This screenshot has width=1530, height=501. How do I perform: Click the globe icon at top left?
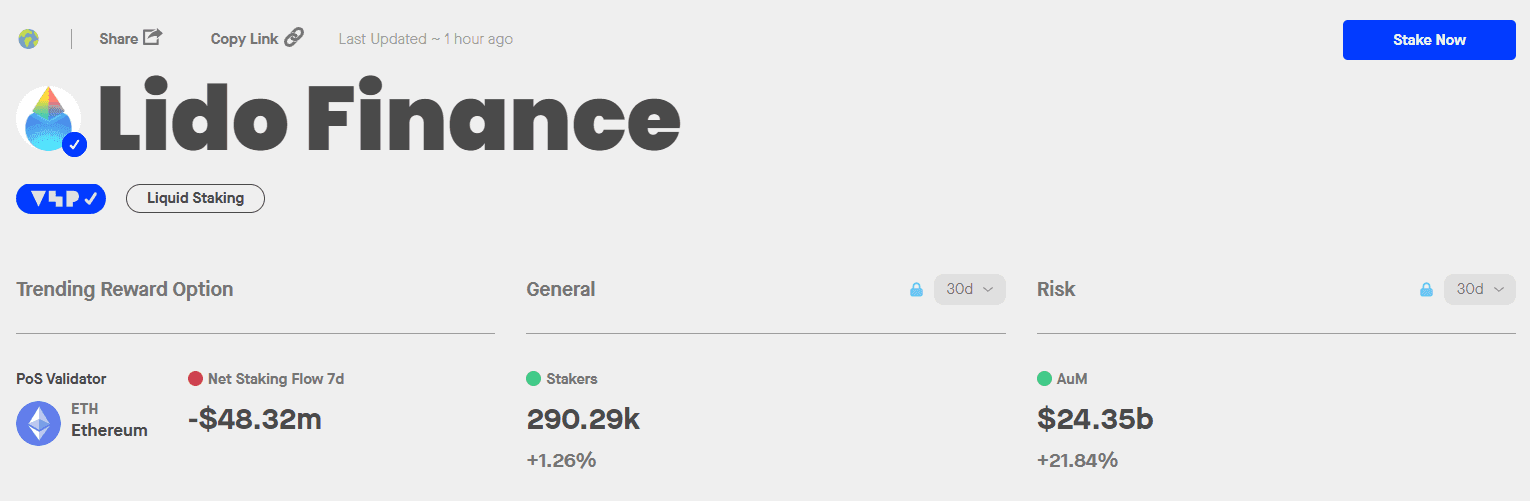pos(28,39)
